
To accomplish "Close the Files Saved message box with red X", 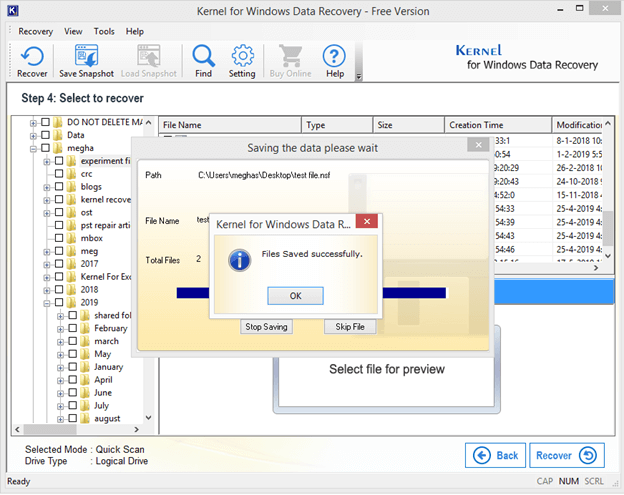I will point(367,221).
